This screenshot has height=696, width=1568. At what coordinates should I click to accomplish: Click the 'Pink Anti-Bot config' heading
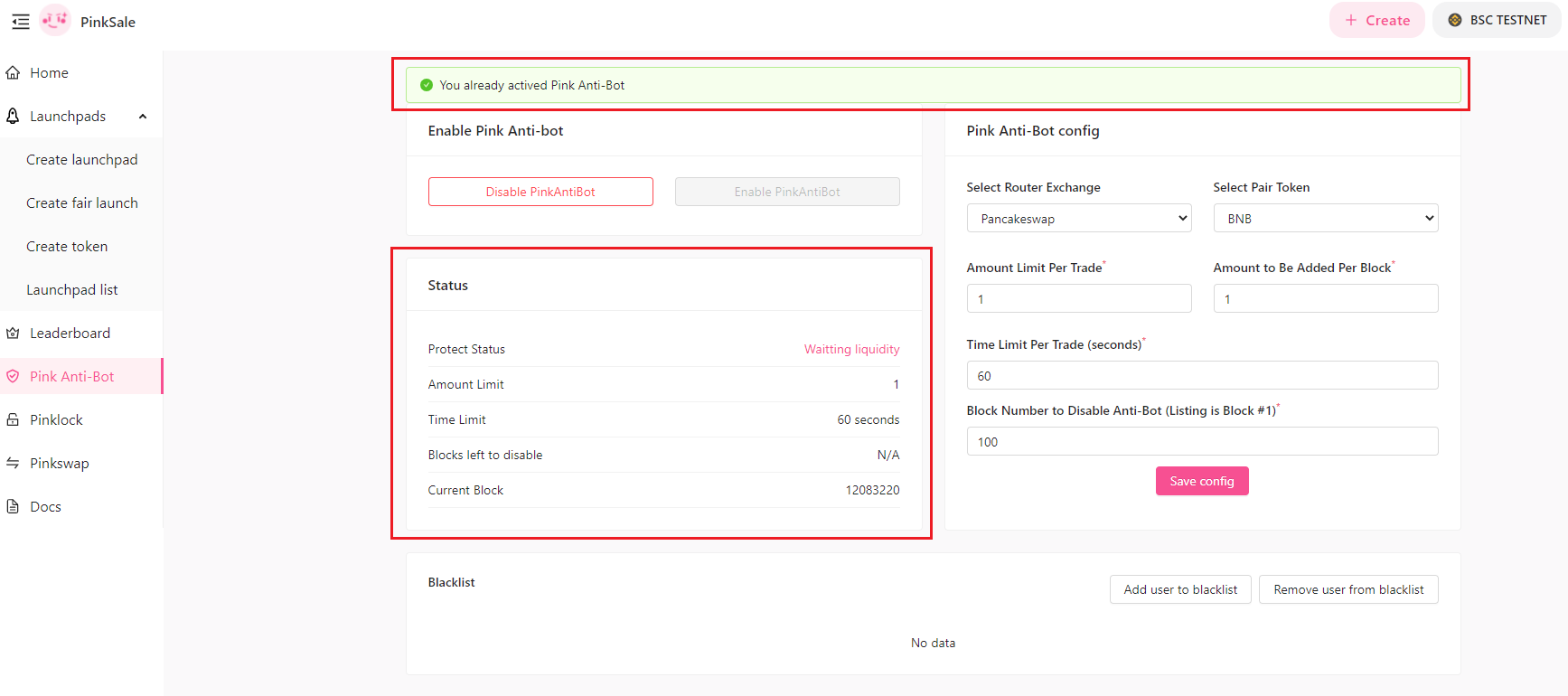[1033, 130]
